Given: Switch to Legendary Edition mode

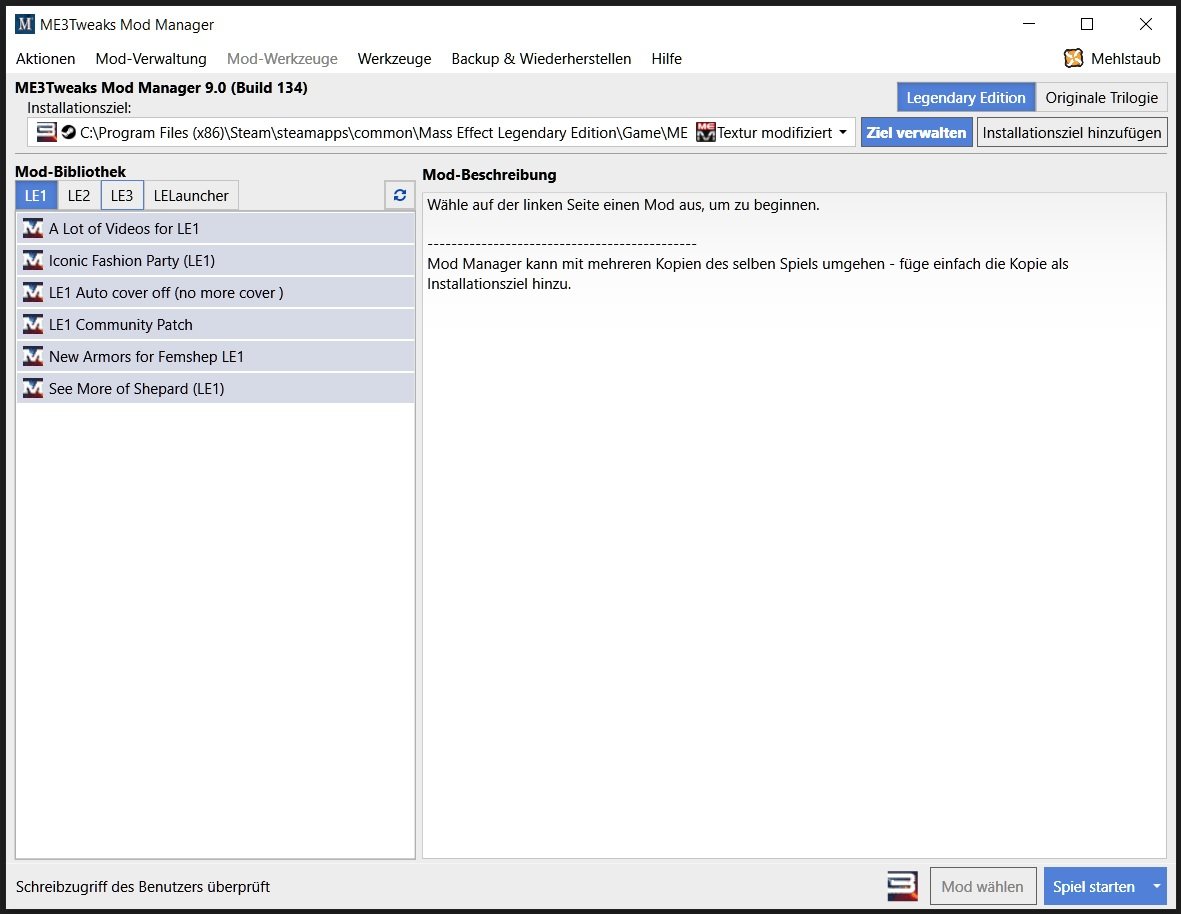Looking at the screenshot, I should pos(966,98).
